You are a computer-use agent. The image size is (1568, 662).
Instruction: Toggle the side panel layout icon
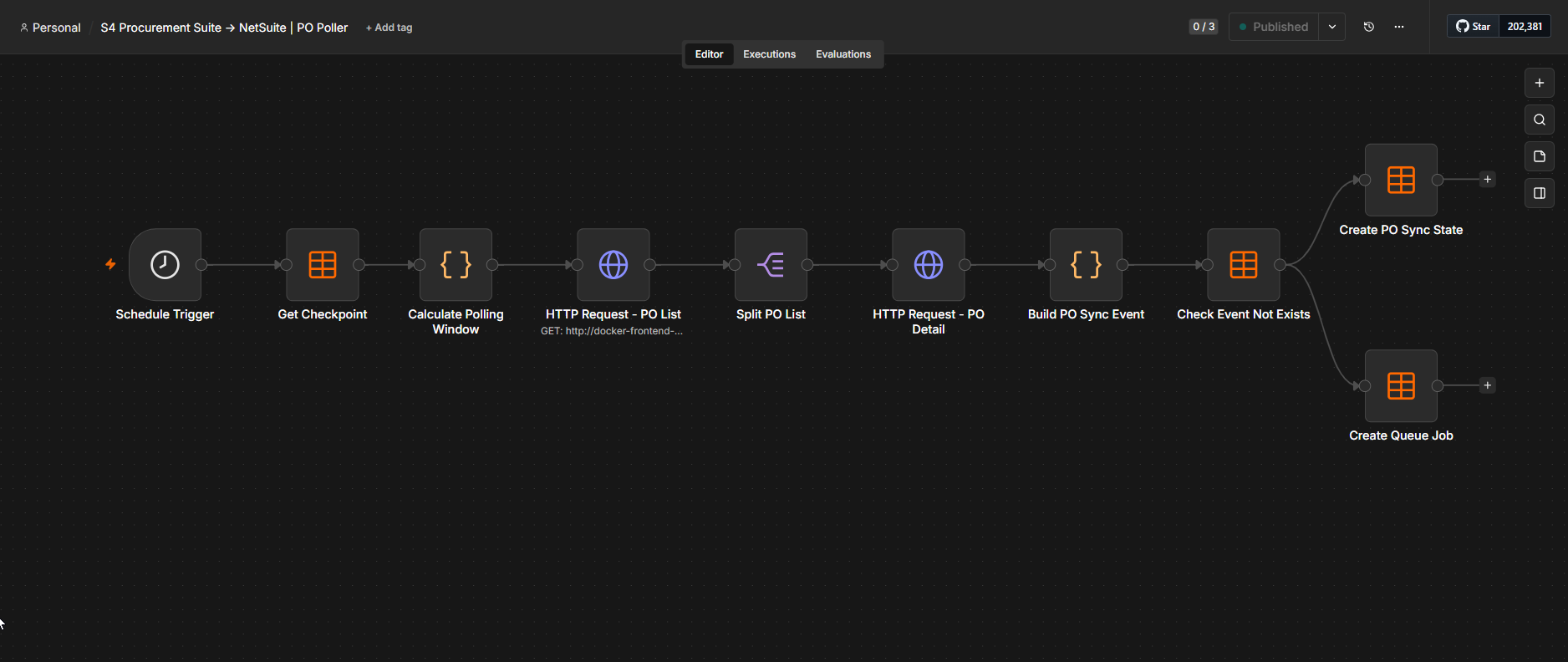pyautogui.click(x=1540, y=193)
